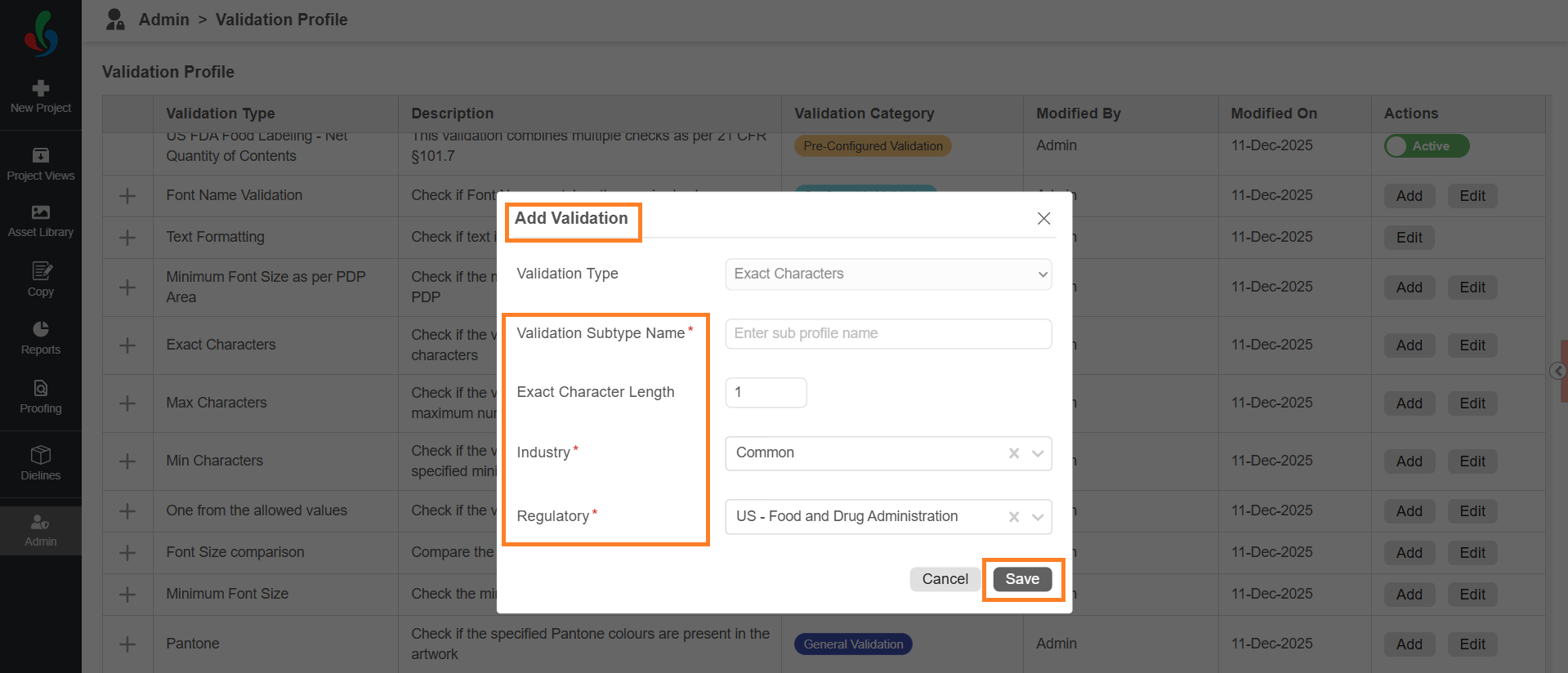This screenshot has height=673, width=1568.
Task: Expand the Regulatory dropdown arrow
Action: [x=1038, y=517]
